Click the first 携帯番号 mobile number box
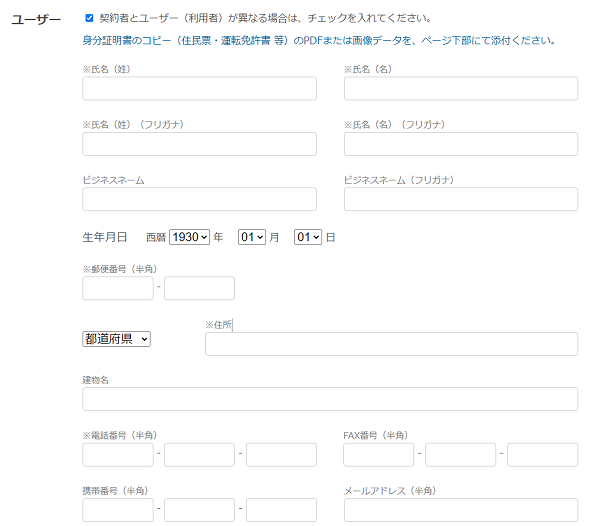The width and height of the screenshot is (600, 526). (x=118, y=510)
